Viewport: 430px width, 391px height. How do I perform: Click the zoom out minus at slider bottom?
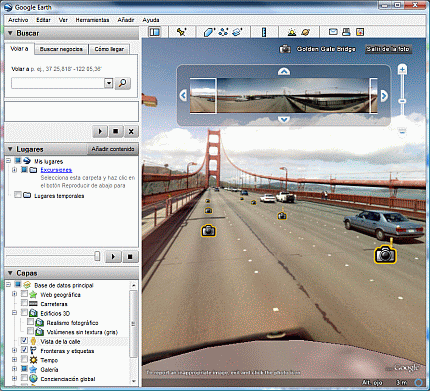coord(402,131)
